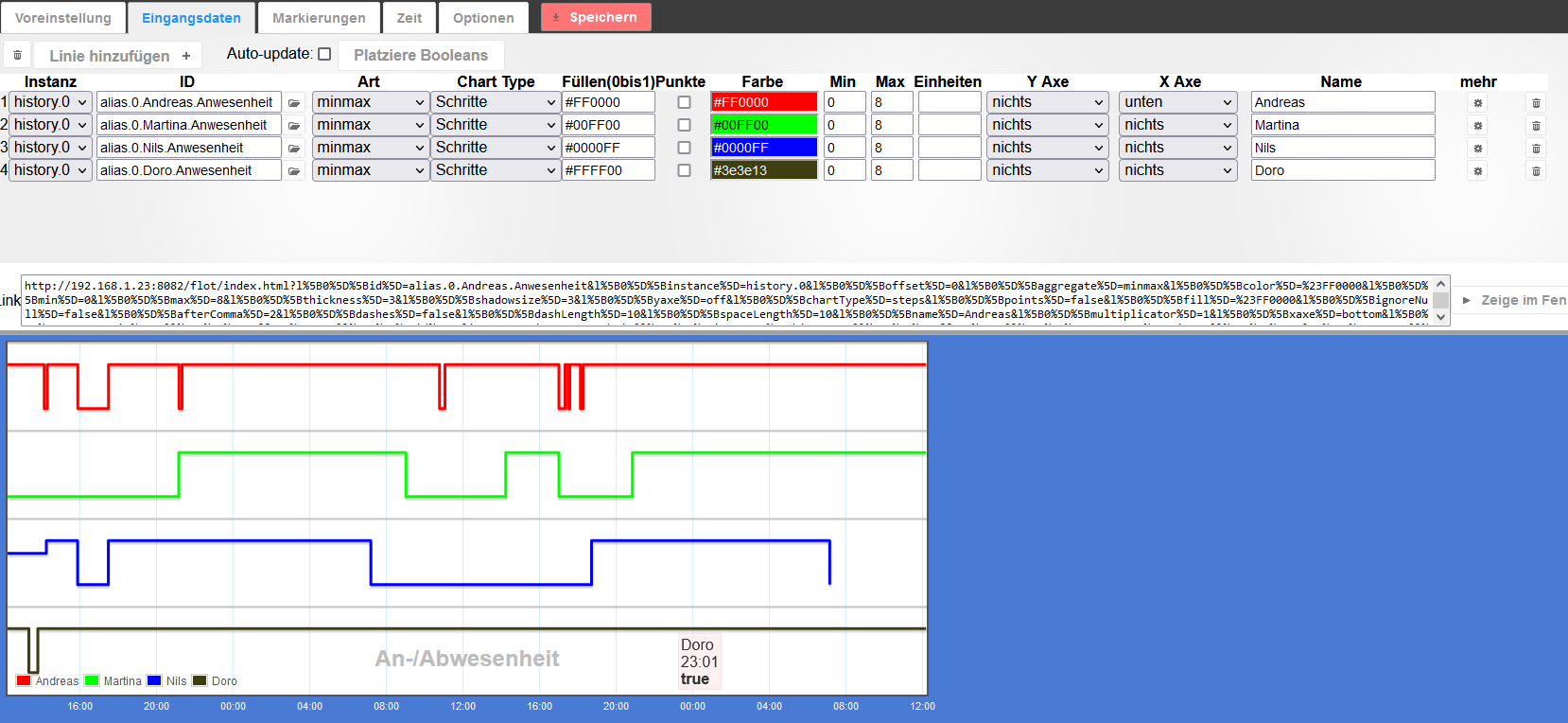
Task: Select the Eingangsdaten tab
Action: tap(191, 18)
